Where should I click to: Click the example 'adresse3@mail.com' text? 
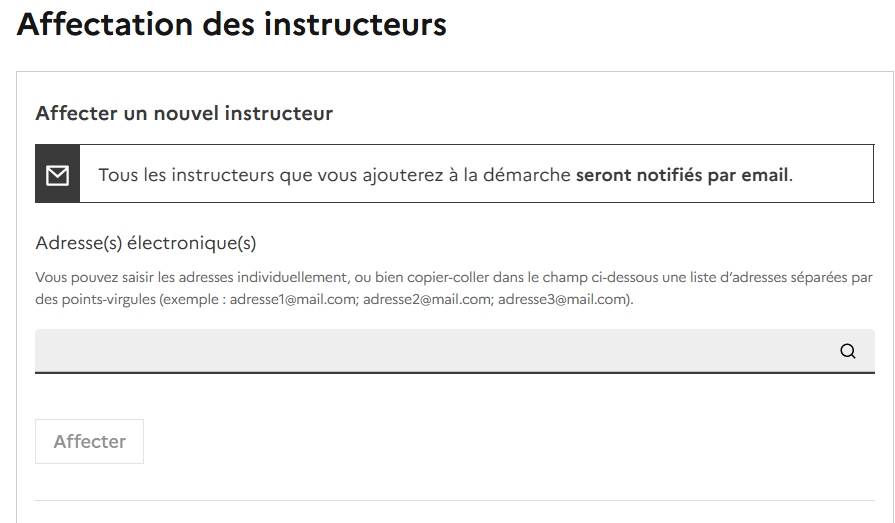[563, 299]
